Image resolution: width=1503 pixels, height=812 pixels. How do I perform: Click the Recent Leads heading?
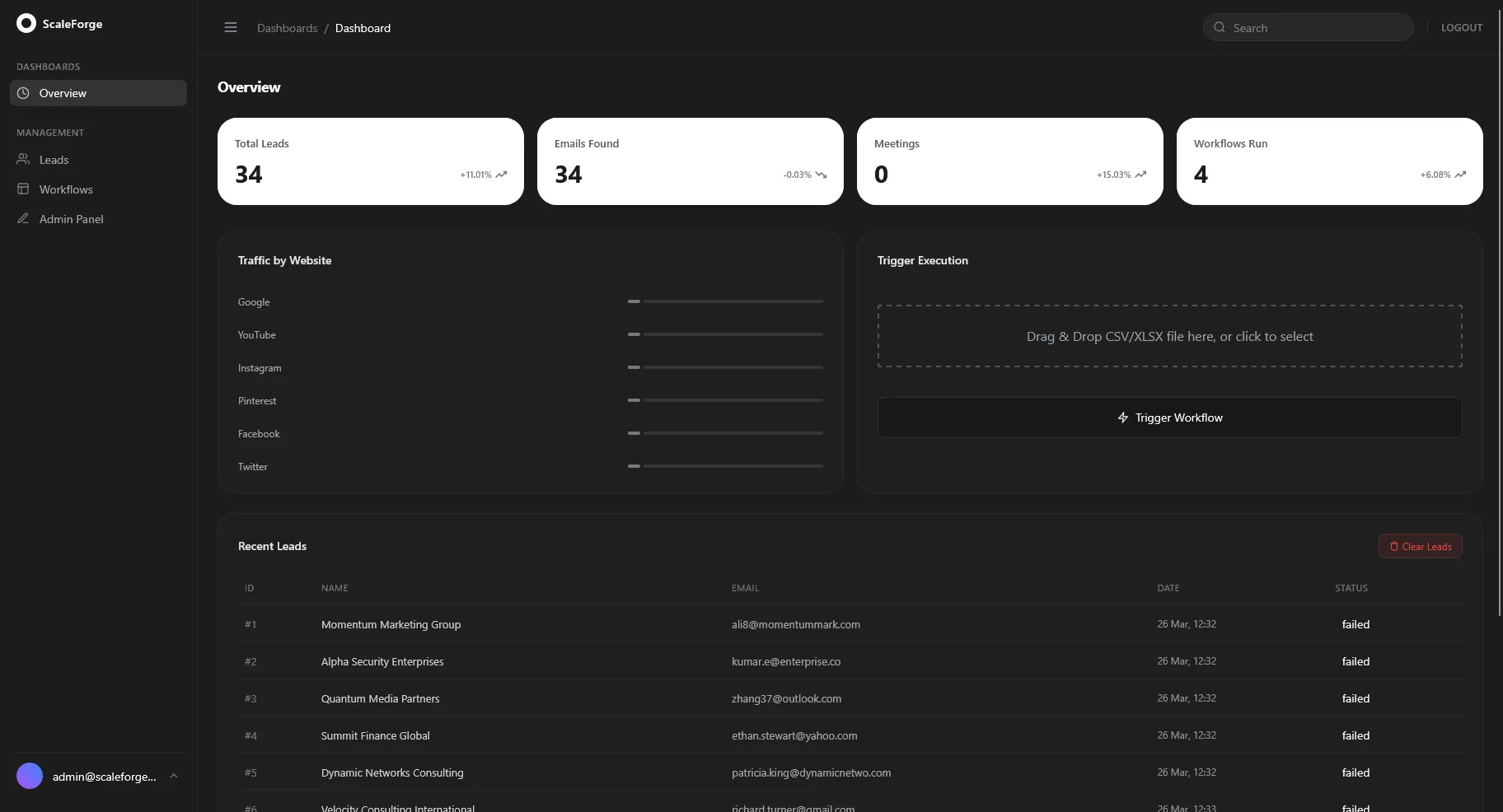pyautogui.click(x=272, y=546)
